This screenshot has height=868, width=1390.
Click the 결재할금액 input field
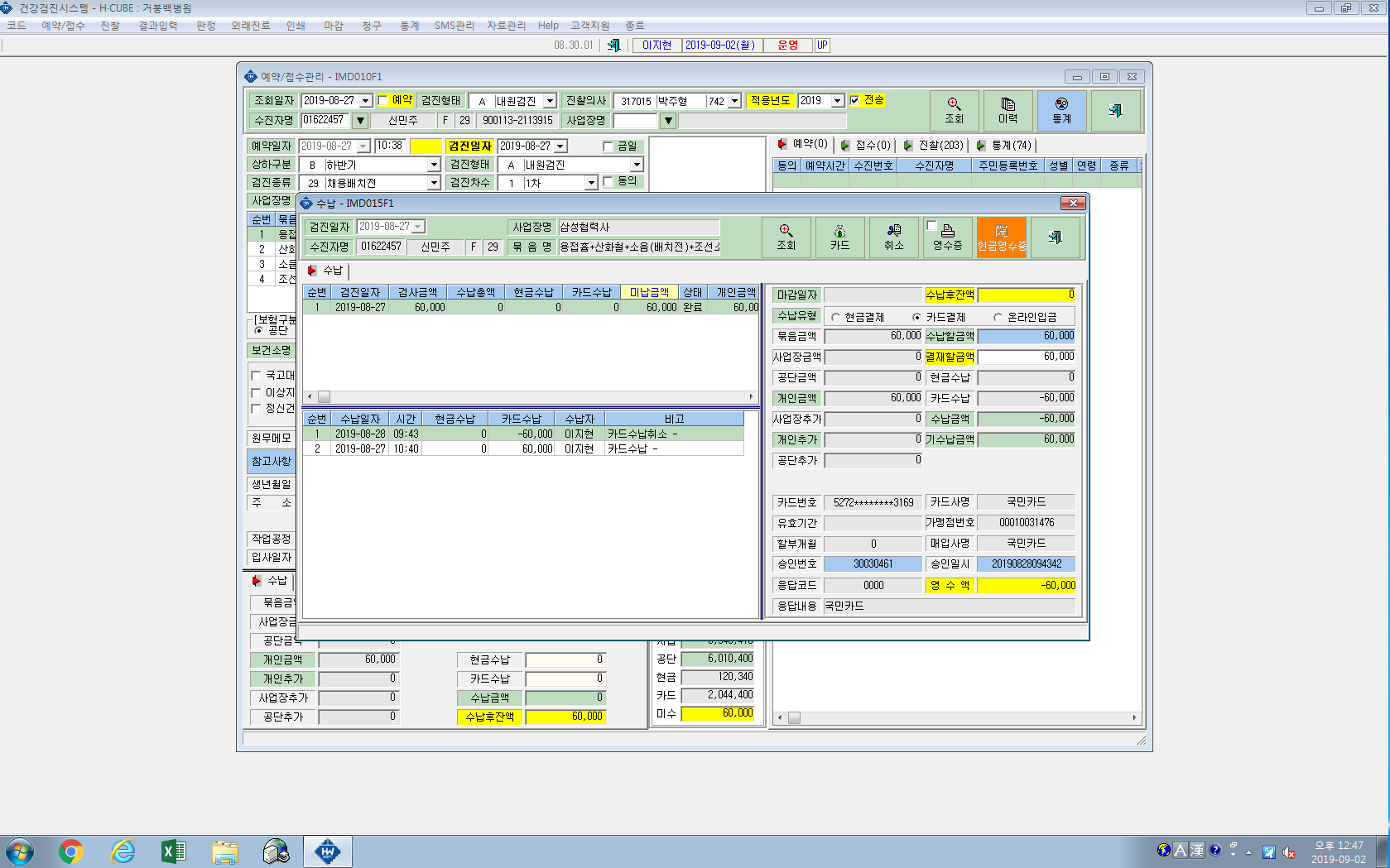[1027, 357]
